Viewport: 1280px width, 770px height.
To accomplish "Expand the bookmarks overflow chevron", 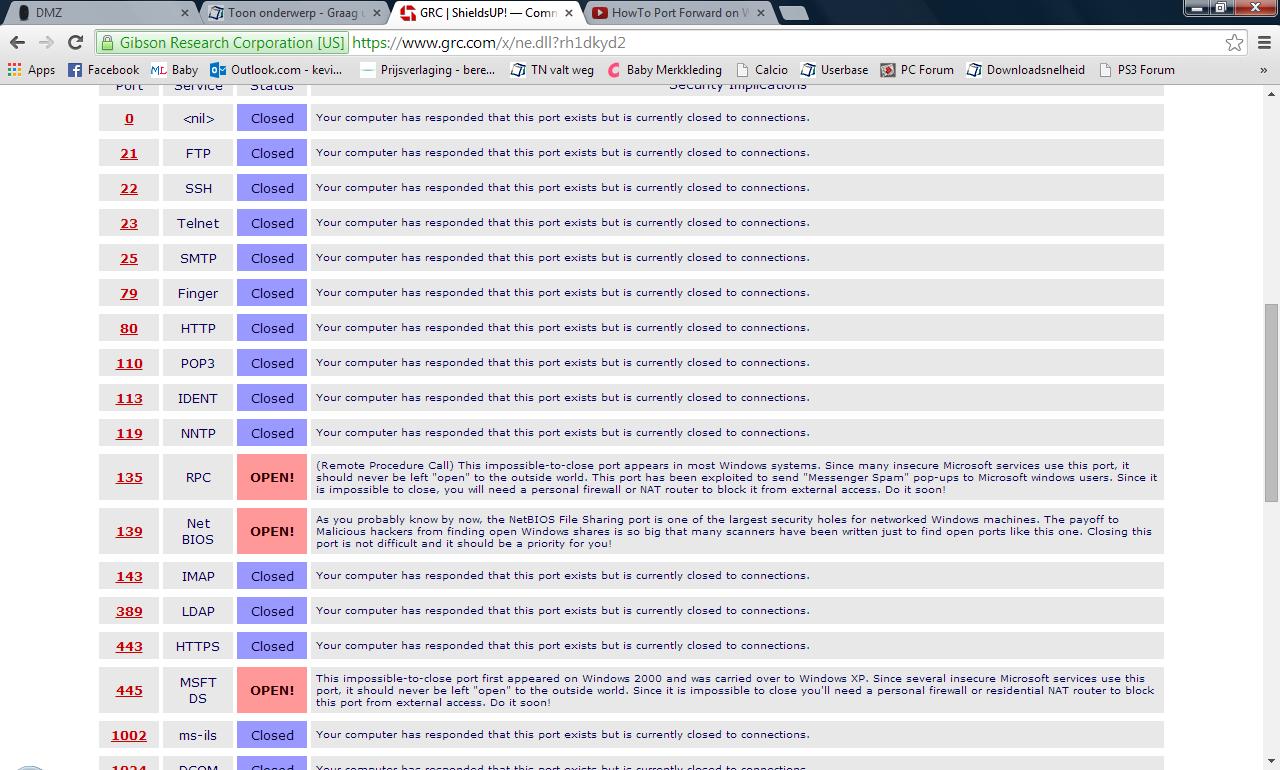I will (1263, 70).
